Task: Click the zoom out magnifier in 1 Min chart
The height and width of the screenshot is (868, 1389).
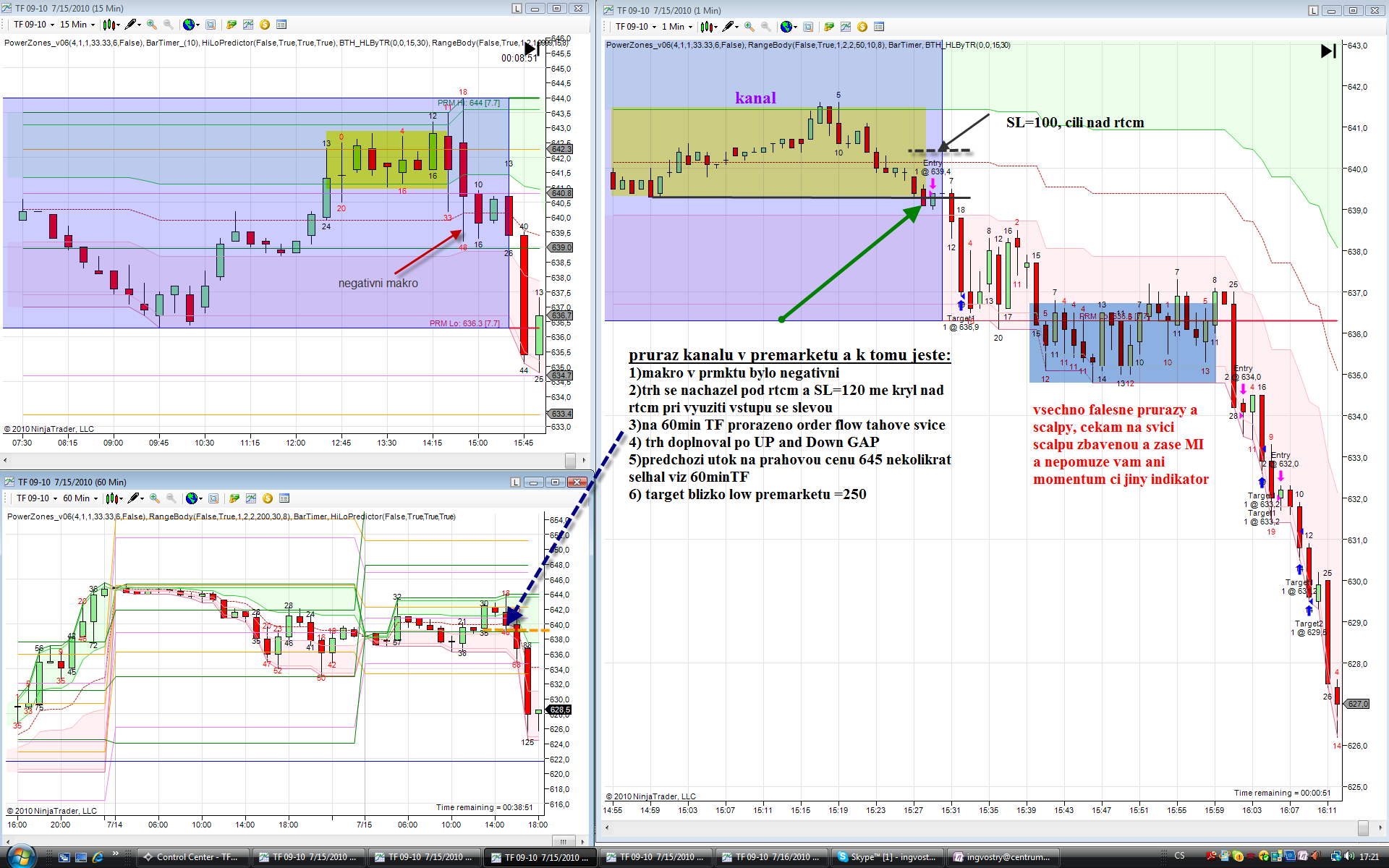Action: pyautogui.click(x=766, y=27)
